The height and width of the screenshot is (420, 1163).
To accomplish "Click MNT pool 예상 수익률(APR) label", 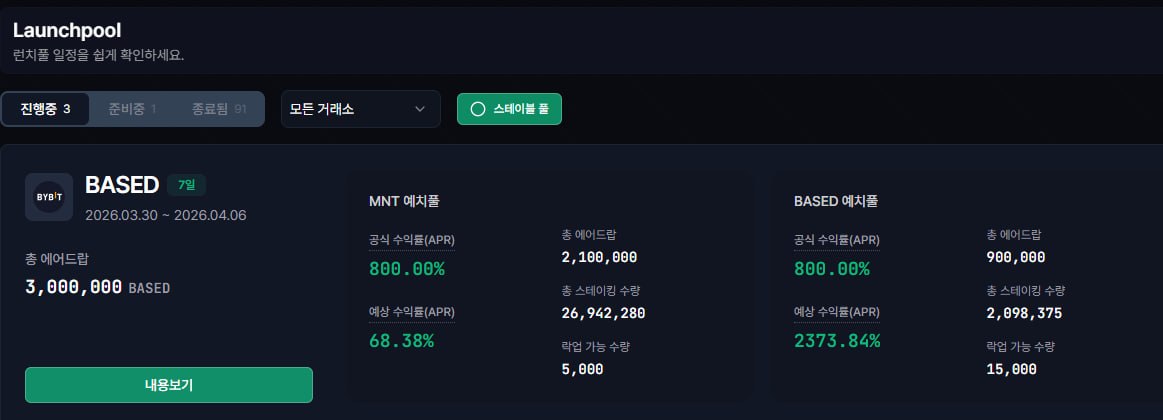I will [412, 312].
